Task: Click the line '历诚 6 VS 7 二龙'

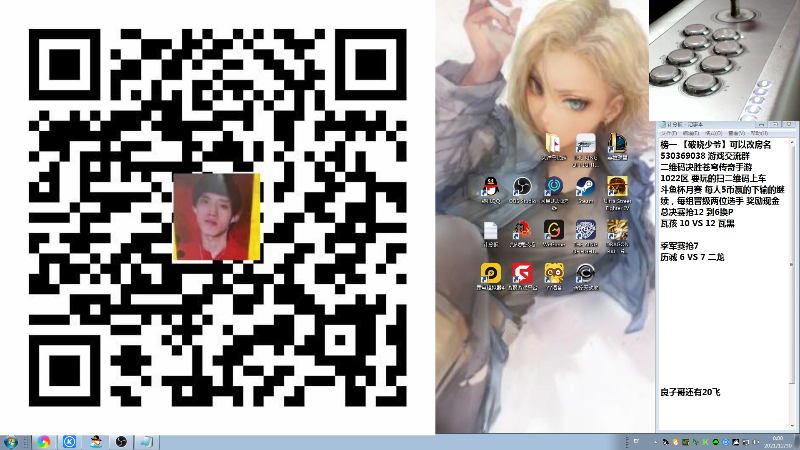Action: tap(692, 257)
